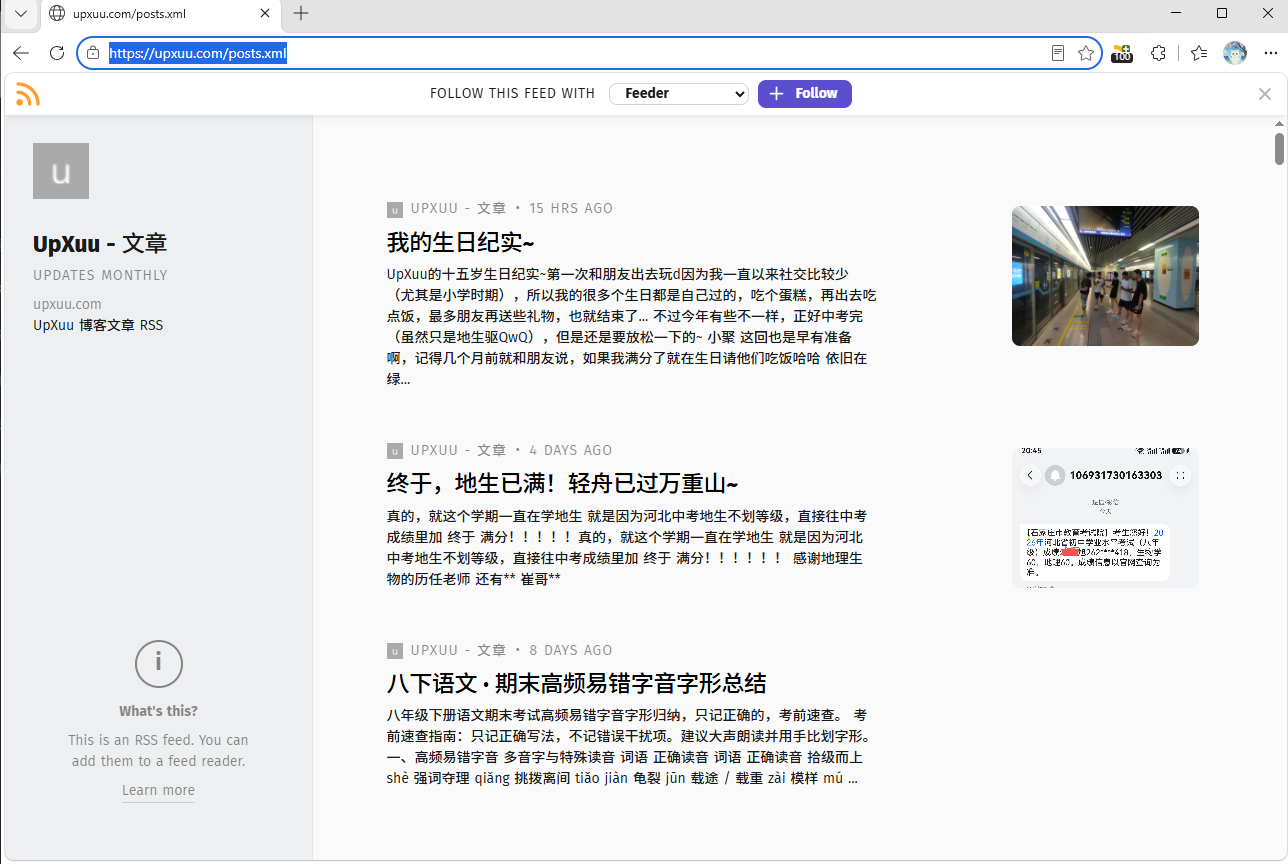Open the 我的生日纪实~ article title
The image size is (1288, 864).
pos(461,242)
